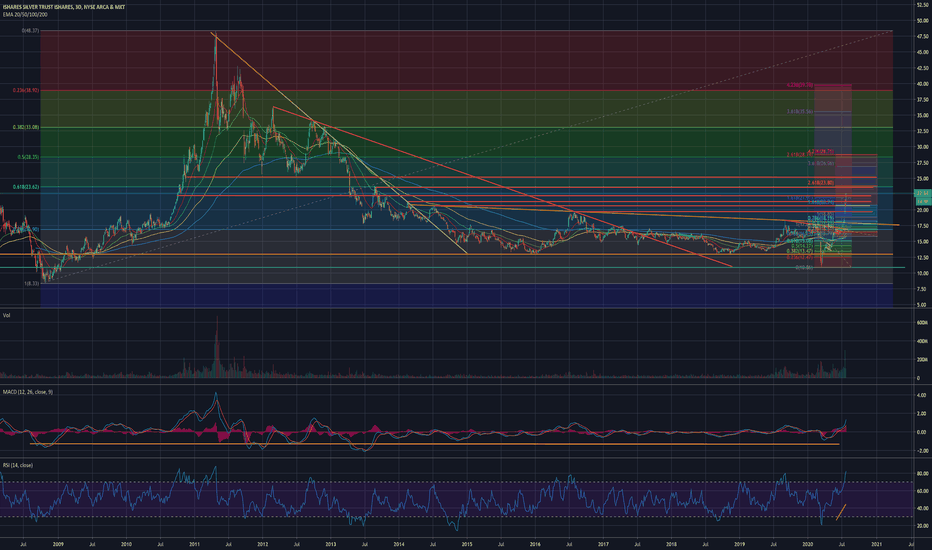Viewport: 932px width, 550px height.
Task: Select the RSI (14, close) label
Action: 18,465
